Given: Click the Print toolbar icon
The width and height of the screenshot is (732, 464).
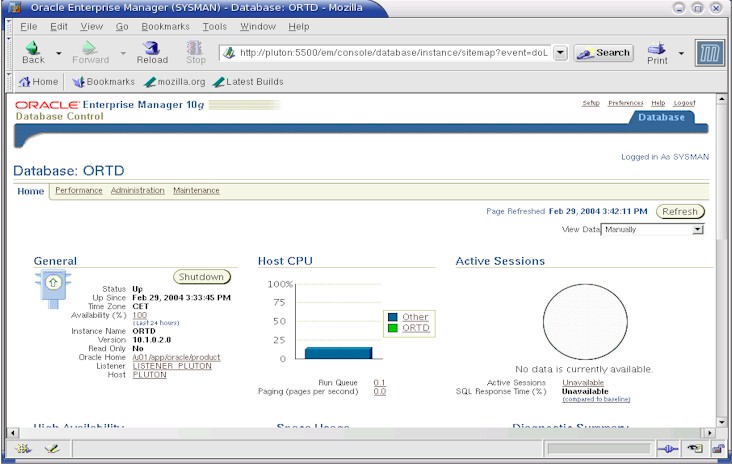Looking at the screenshot, I should coord(657,53).
